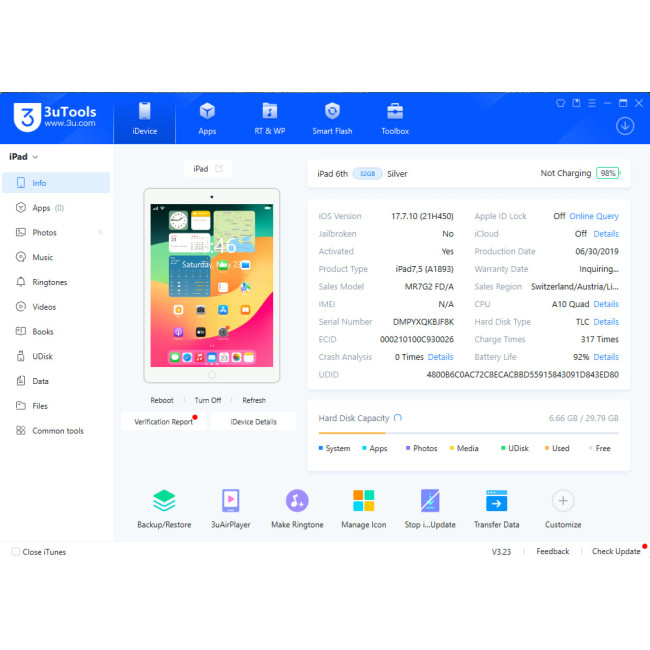Click Refresh below the device image
This screenshot has height=650, width=650.
click(254, 400)
